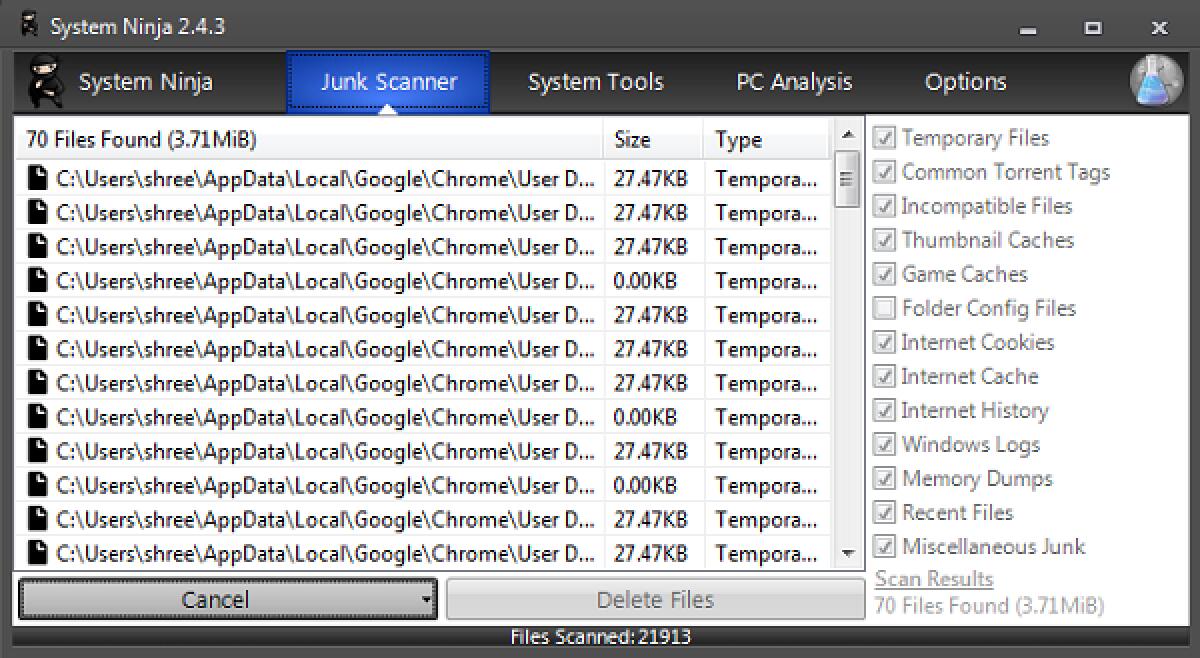The height and width of the screenshot is (658, 1200).
Task: Click the file list vertical scrollbar thumb
Action: point(847,179)
